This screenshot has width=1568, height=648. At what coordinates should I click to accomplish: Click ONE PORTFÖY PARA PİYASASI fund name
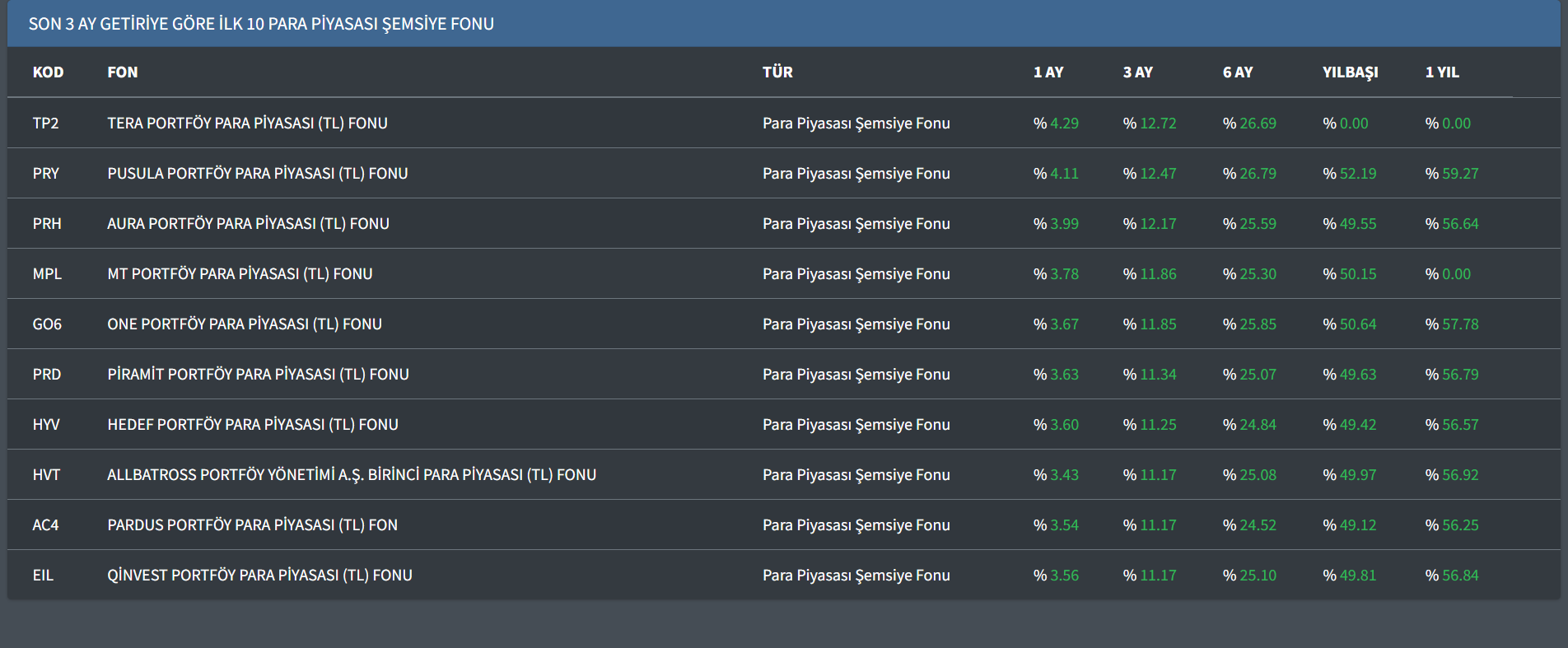(x=244, y=324)
